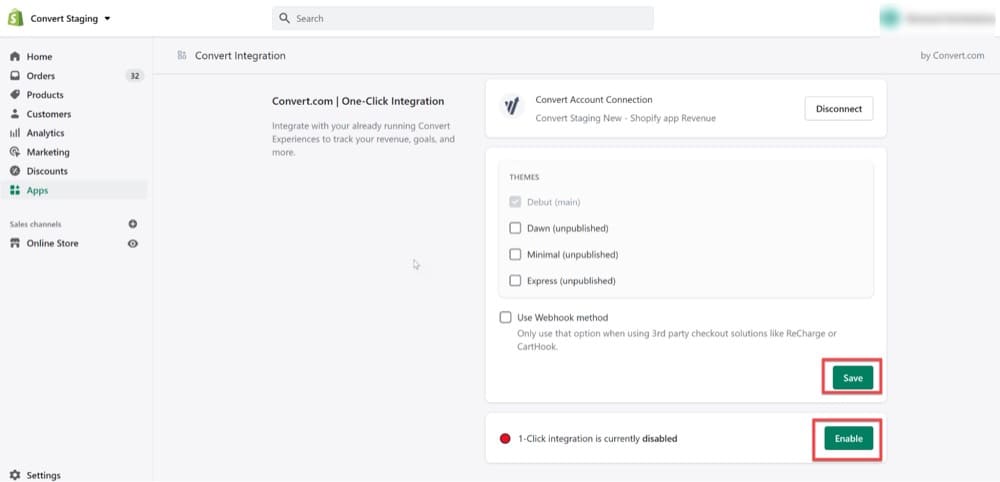Click the Search input field

point(462,18)
